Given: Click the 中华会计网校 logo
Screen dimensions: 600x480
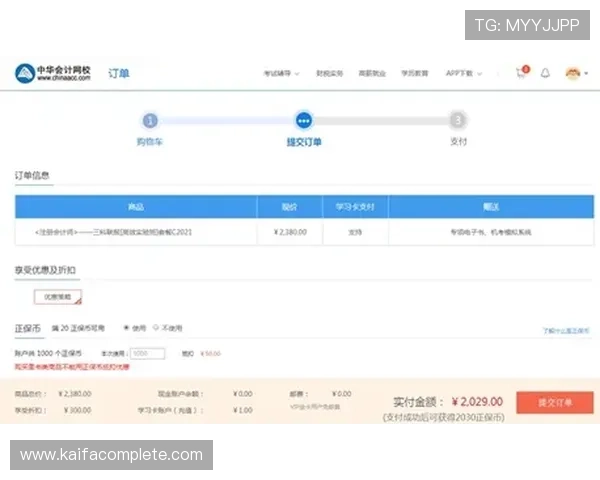Looking at the screenshot, I should pos(53,73).
